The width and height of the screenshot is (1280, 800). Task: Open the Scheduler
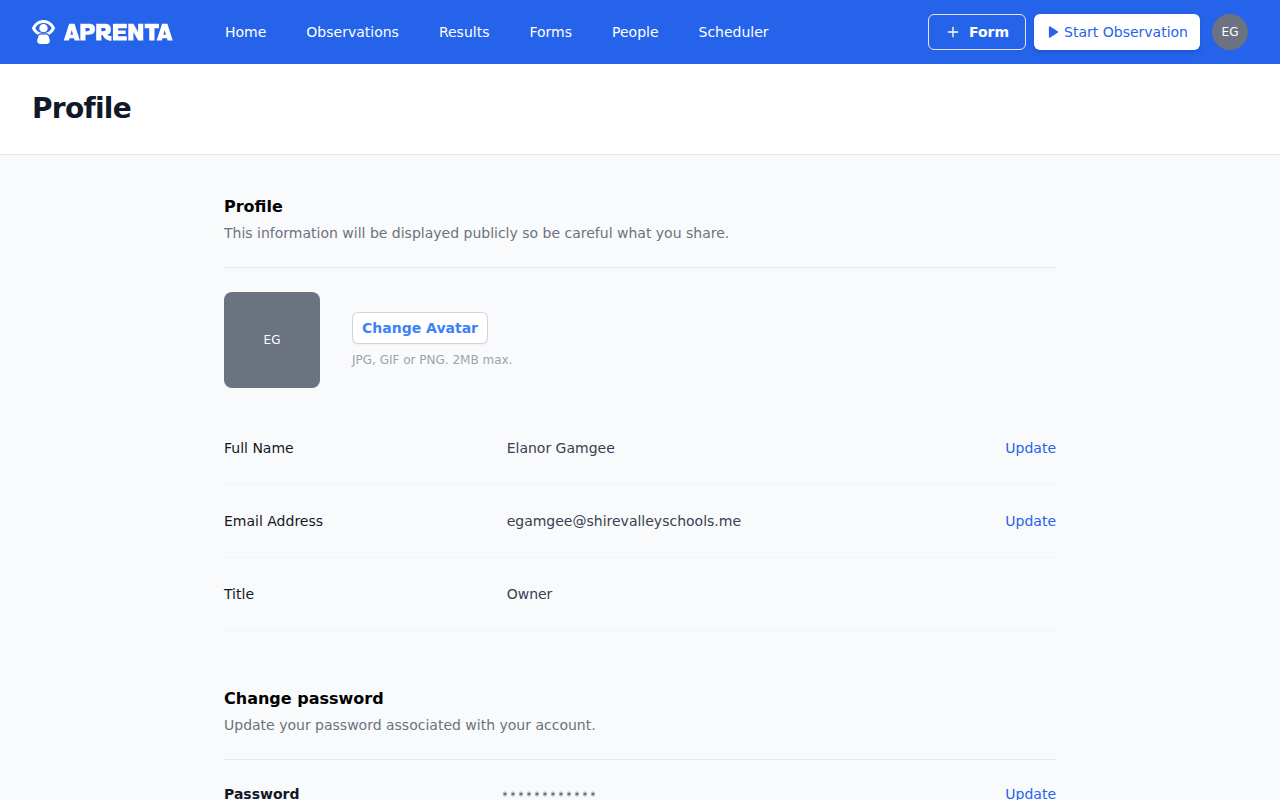coord(733,32)
